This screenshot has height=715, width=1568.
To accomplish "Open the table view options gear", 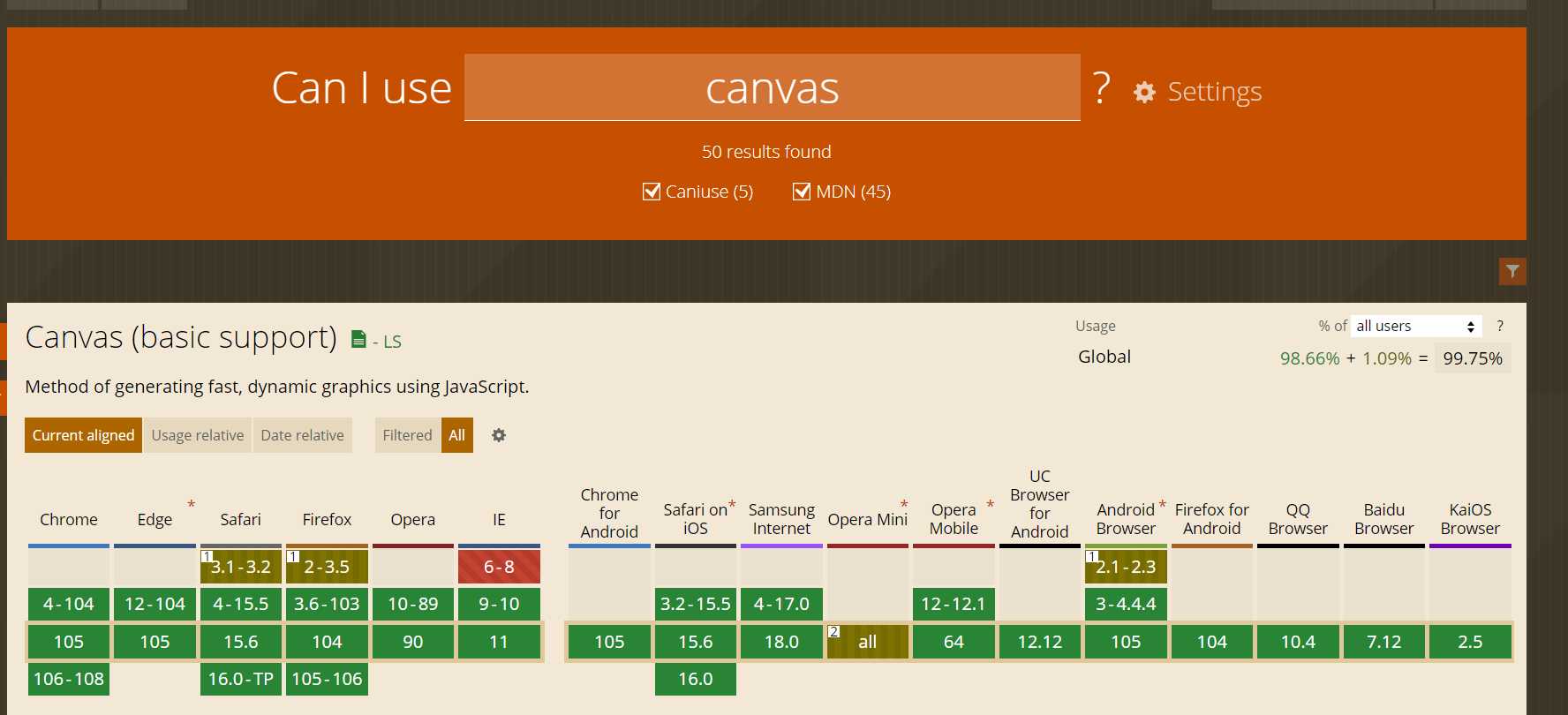I will 499,435.
